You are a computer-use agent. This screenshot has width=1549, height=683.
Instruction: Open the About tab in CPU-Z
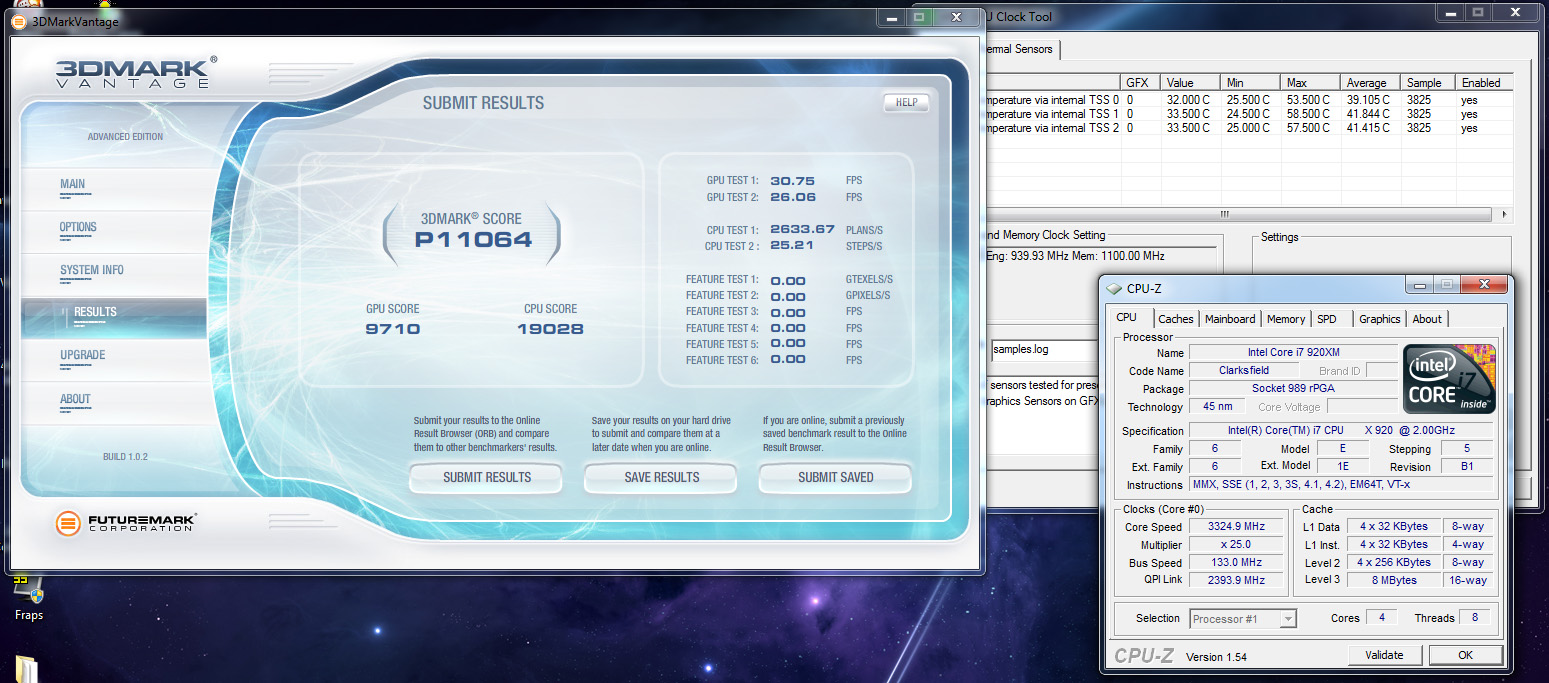(x=1427, y=319)
